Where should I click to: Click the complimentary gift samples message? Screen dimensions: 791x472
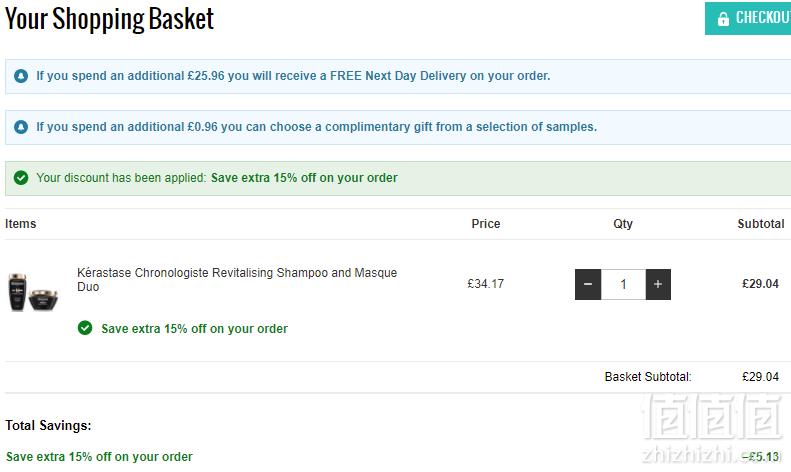[316, 127]
